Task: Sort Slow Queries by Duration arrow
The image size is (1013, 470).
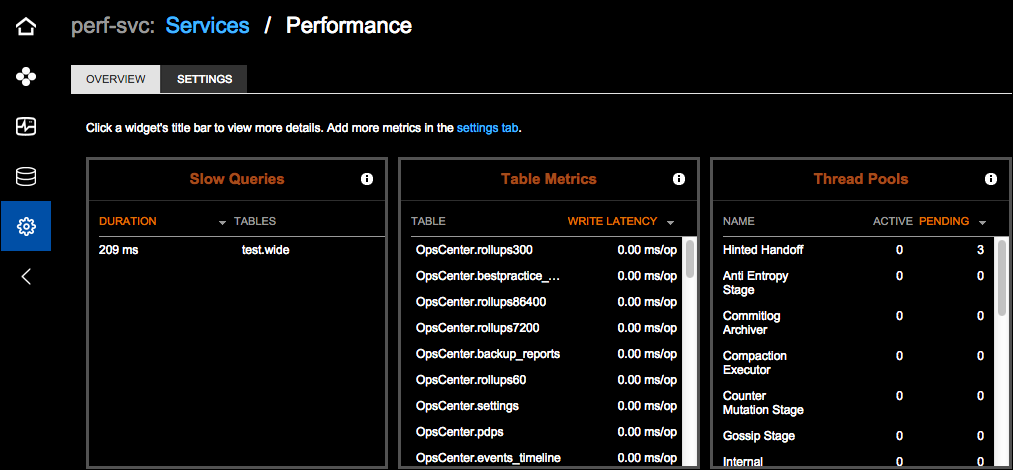Action: [x=222, y=222]
